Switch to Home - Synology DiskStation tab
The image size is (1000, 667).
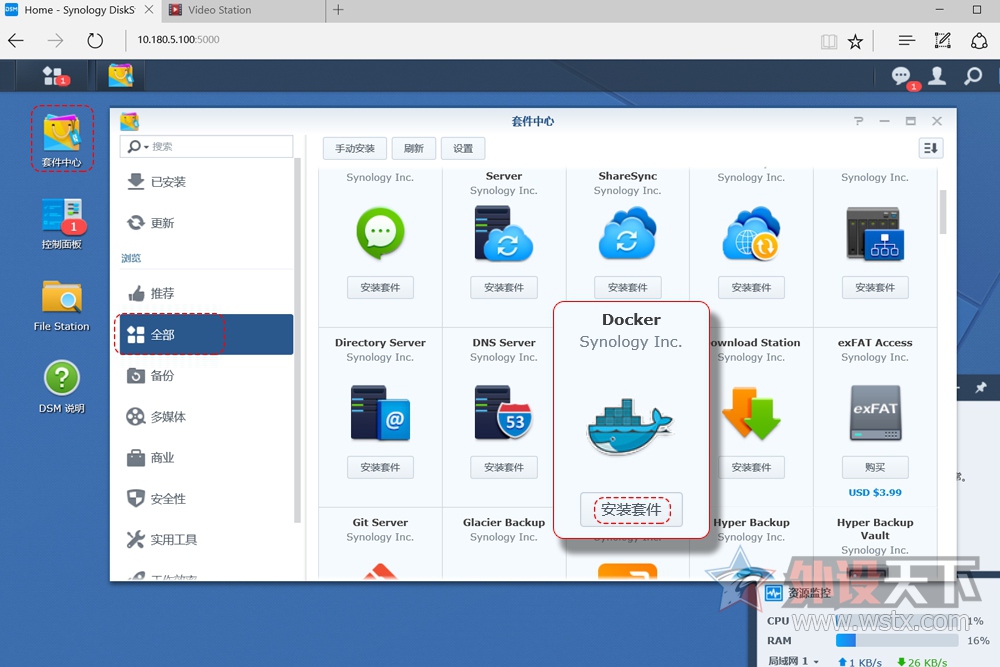click(80, 10)
